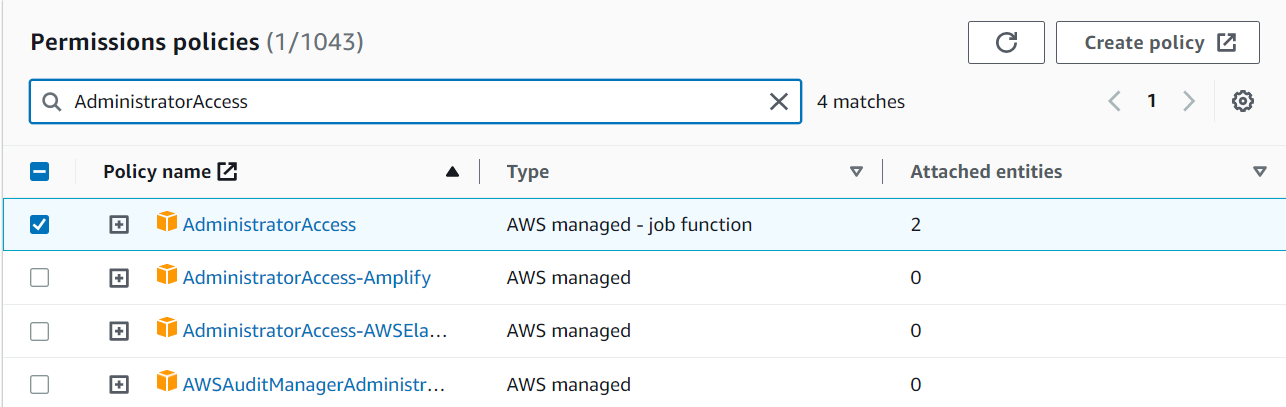Check the AWSAuditManagerAdministr policy checkbox
The height and width of the screenshot is (407, 1286).
tap(40, 385)
